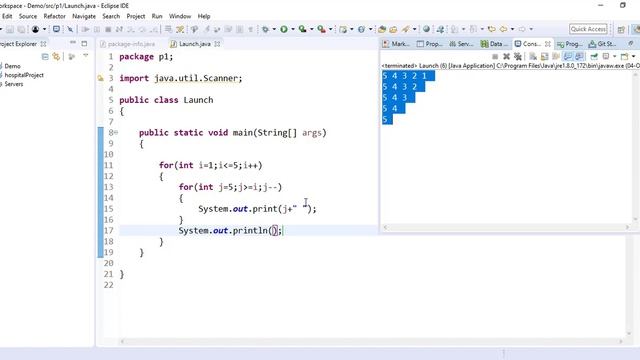Click the warning marker on line 3

(100, 78)
